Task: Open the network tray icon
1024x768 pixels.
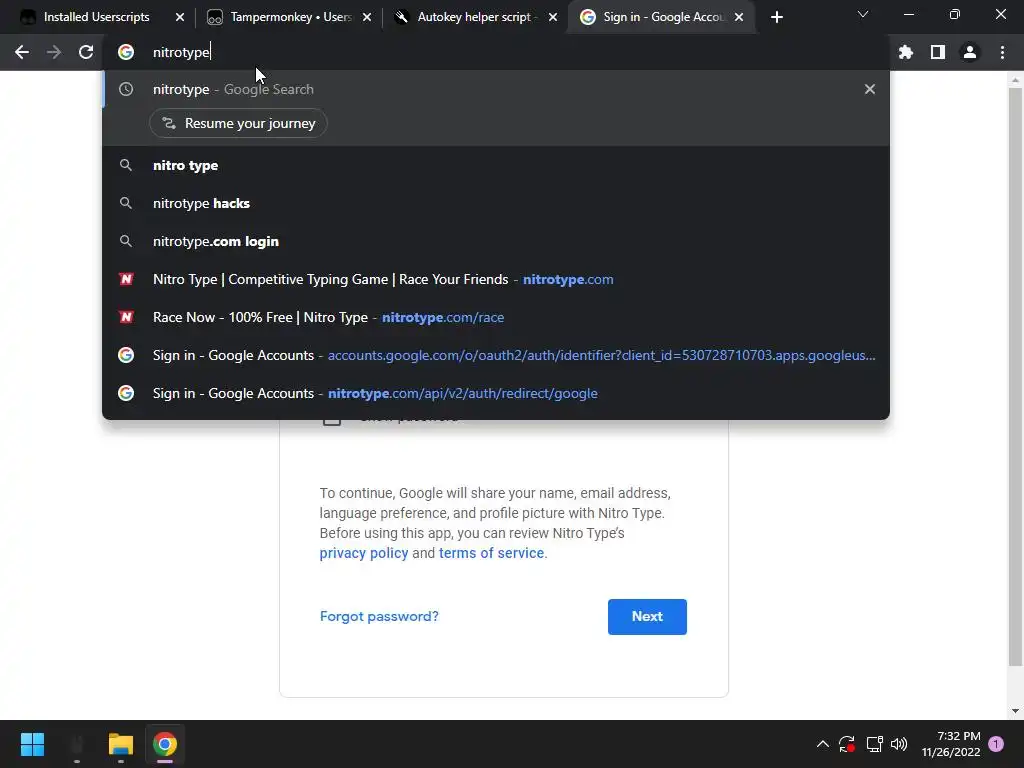Action: 874,744
